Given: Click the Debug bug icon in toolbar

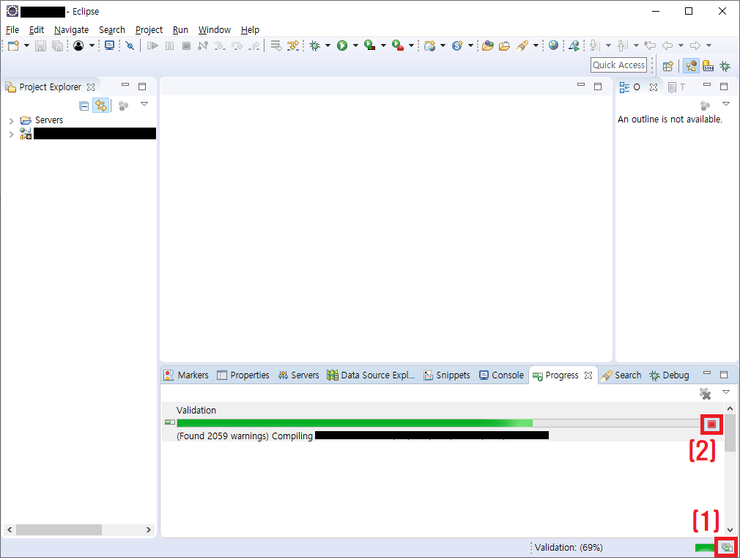Looking at the screenshot, I should (x=314, y=45).
